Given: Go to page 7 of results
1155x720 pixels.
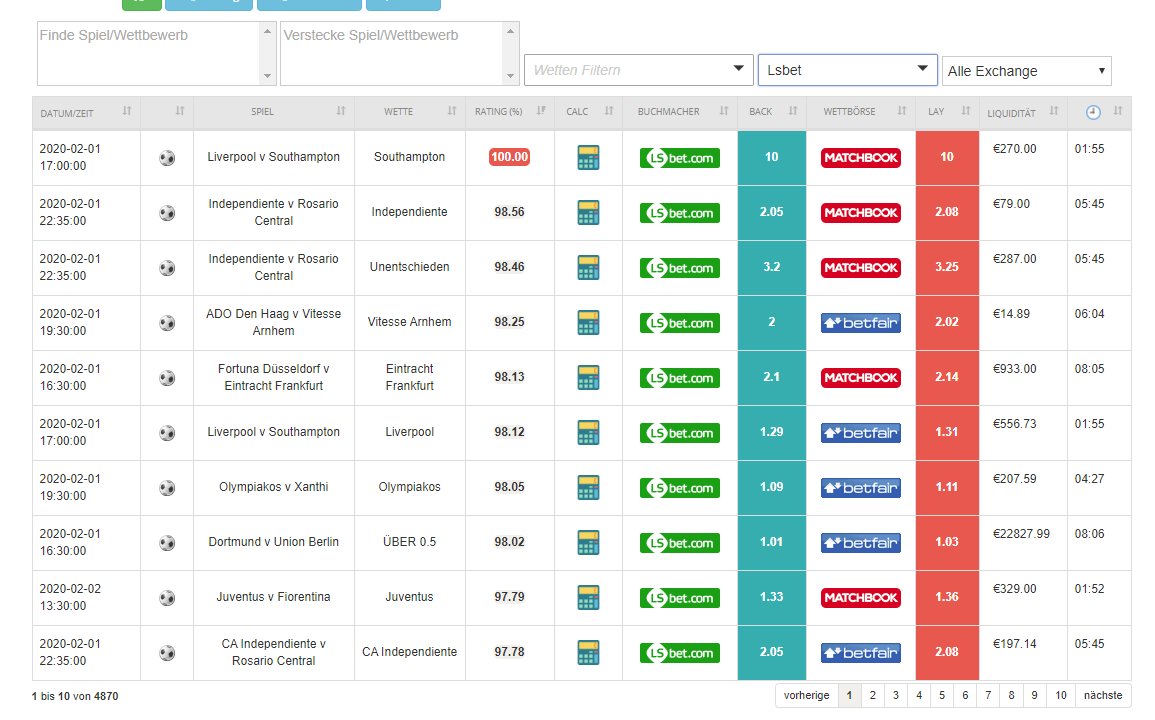Looking at the screenshot, I should coord(988,696).
